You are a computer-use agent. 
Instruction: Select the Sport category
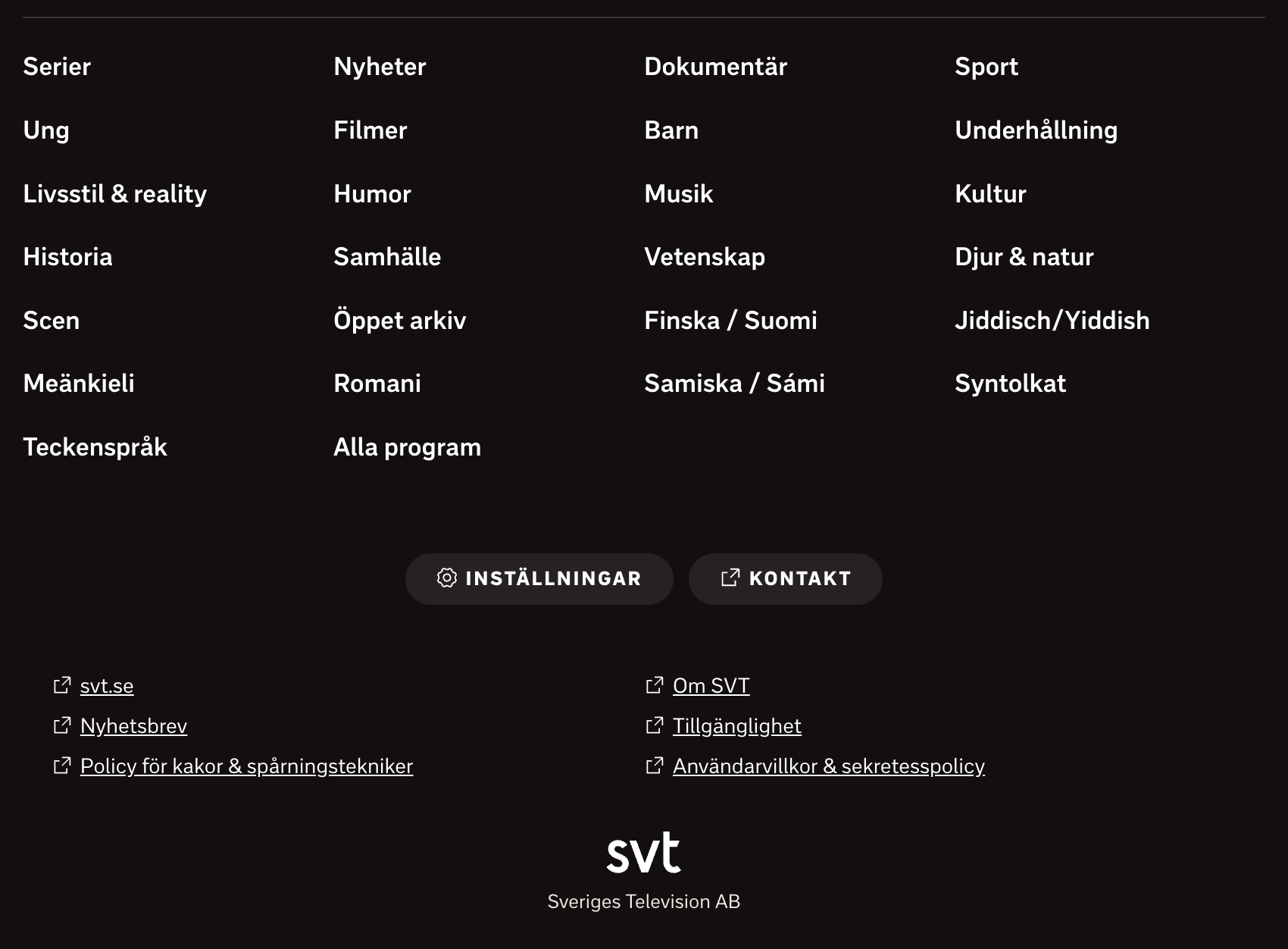tap(986, 67)
